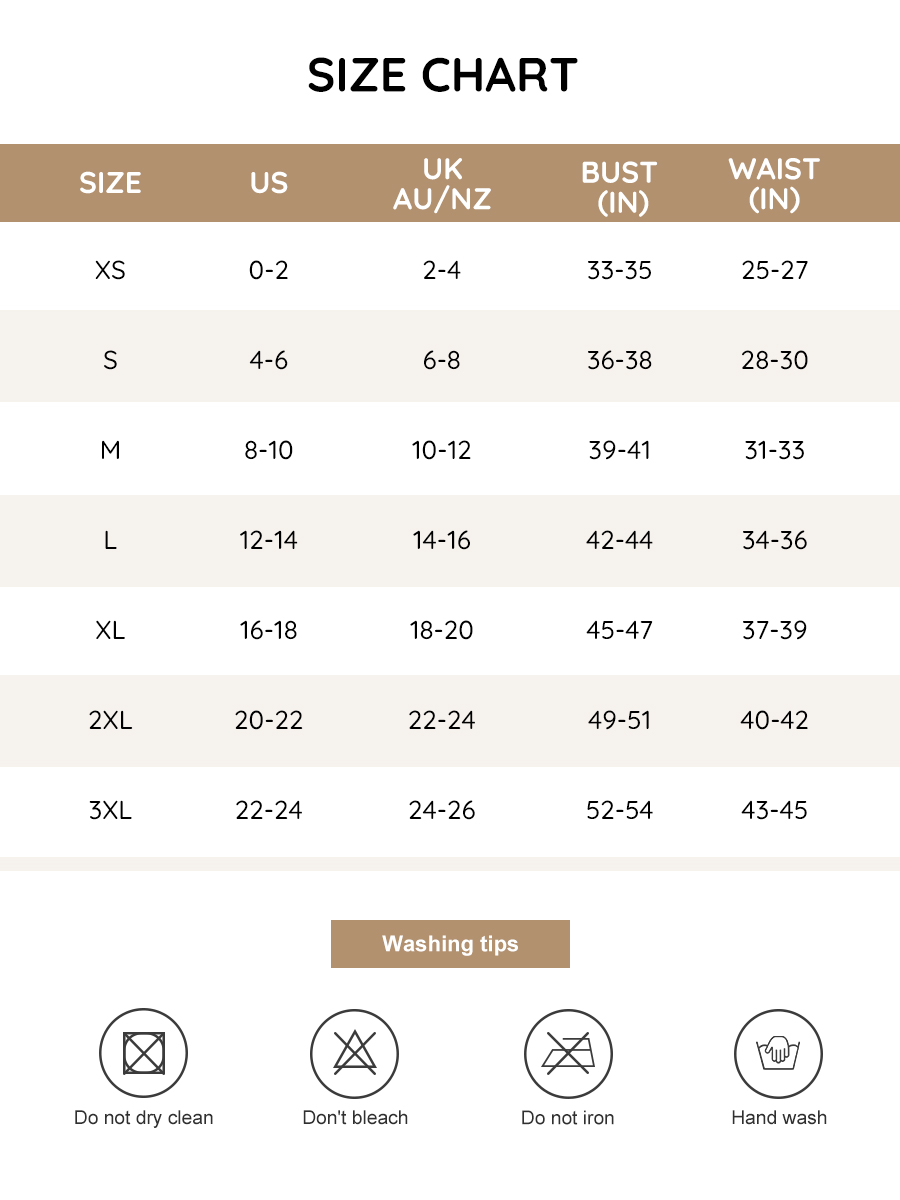
Task: Select the US column header
Action: [269, 183]
